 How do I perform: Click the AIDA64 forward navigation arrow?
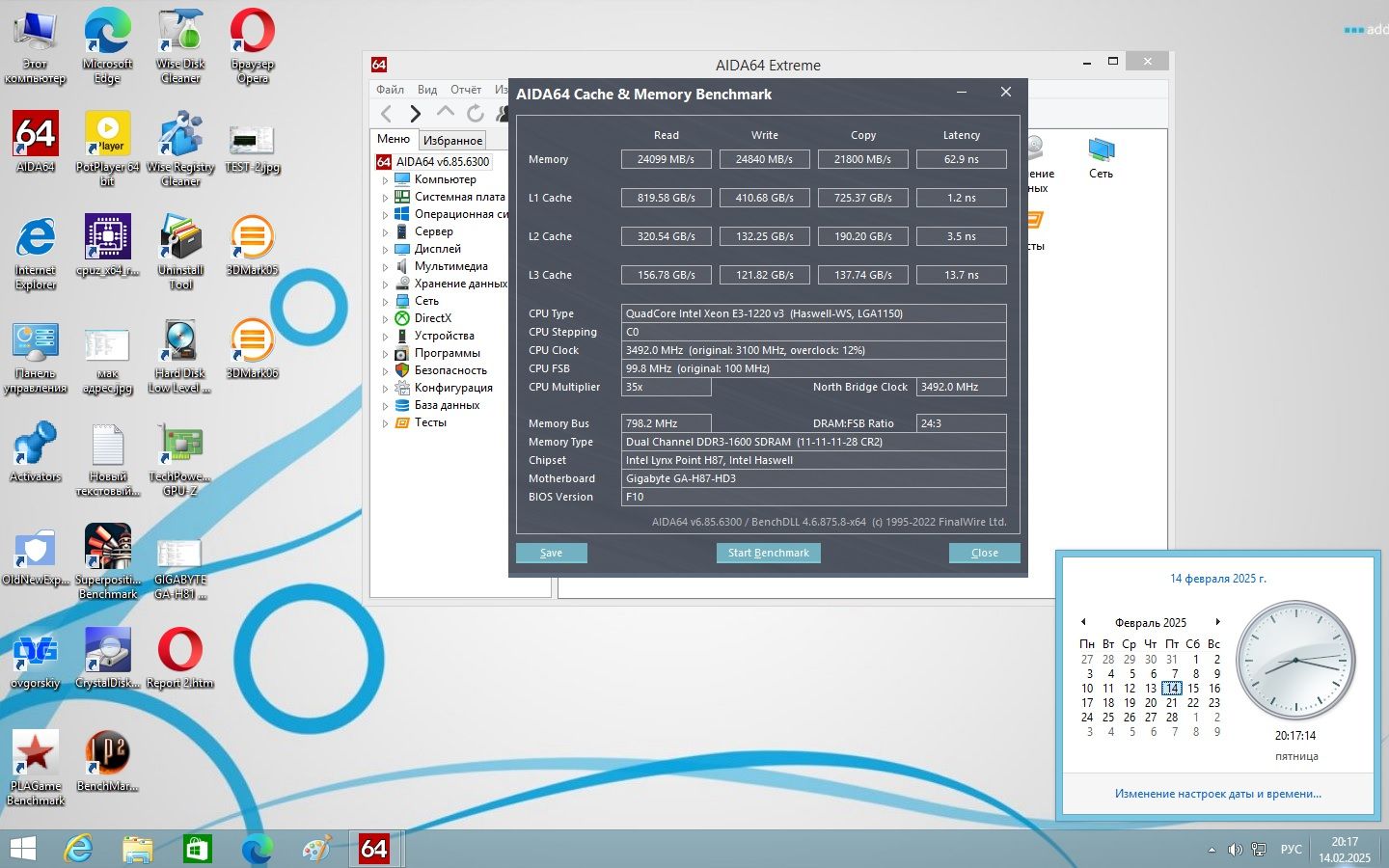(x=416, y=114)
